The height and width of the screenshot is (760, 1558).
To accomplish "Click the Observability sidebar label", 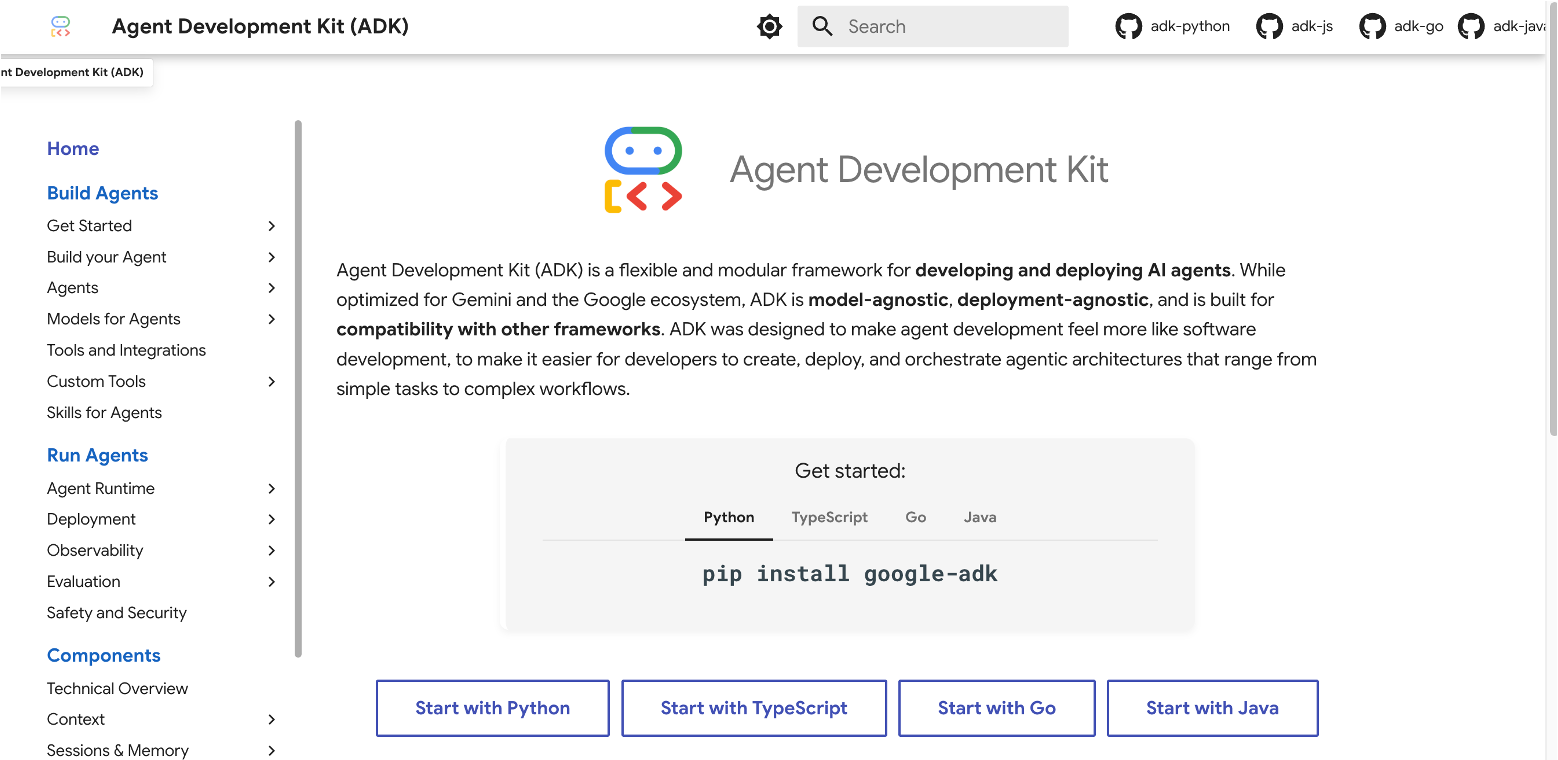I will point(95,550).
